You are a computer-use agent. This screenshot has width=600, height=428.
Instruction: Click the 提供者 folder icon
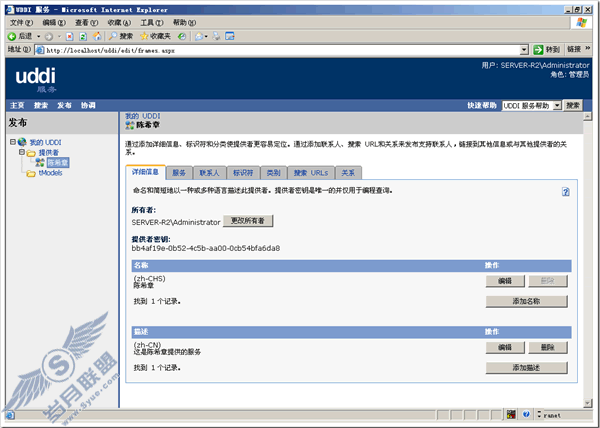[31, 153]
